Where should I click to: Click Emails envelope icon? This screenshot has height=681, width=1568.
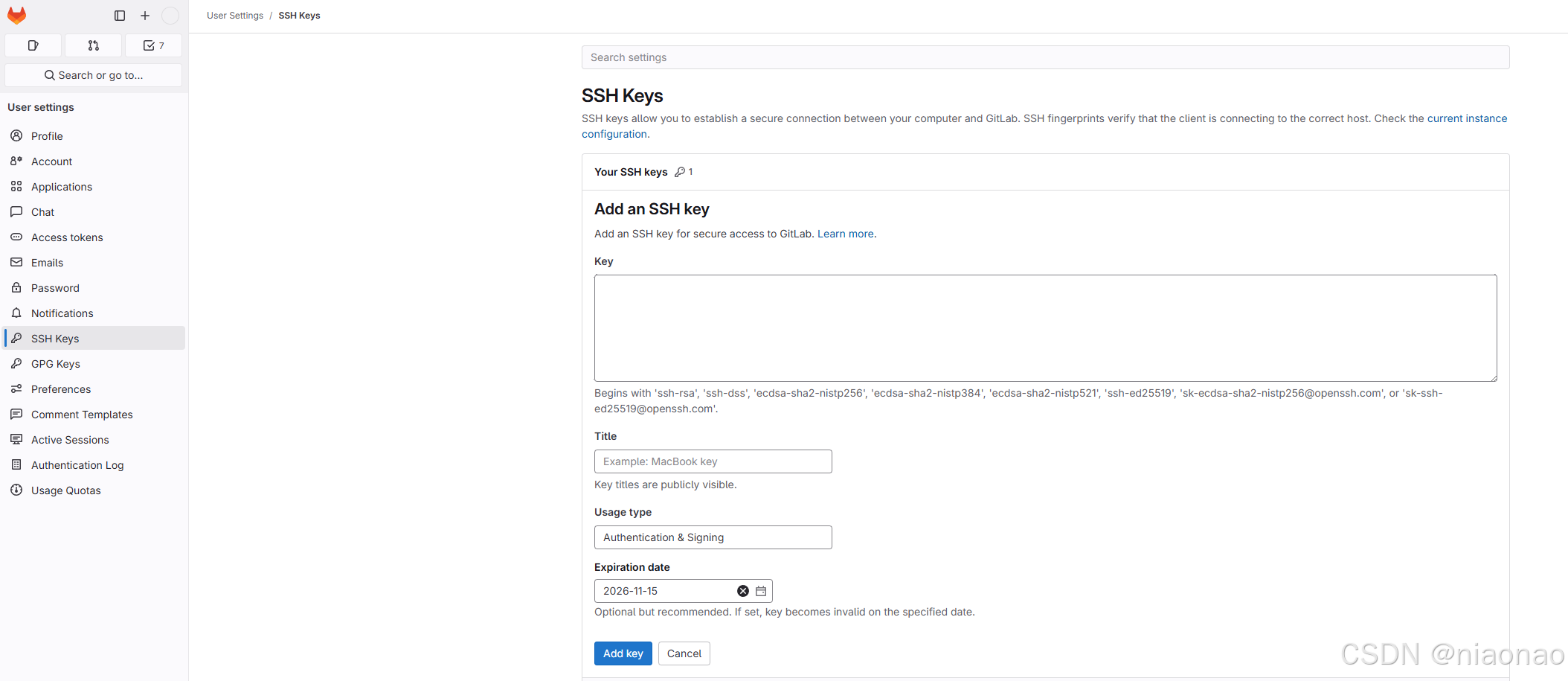tap(16, 262)
